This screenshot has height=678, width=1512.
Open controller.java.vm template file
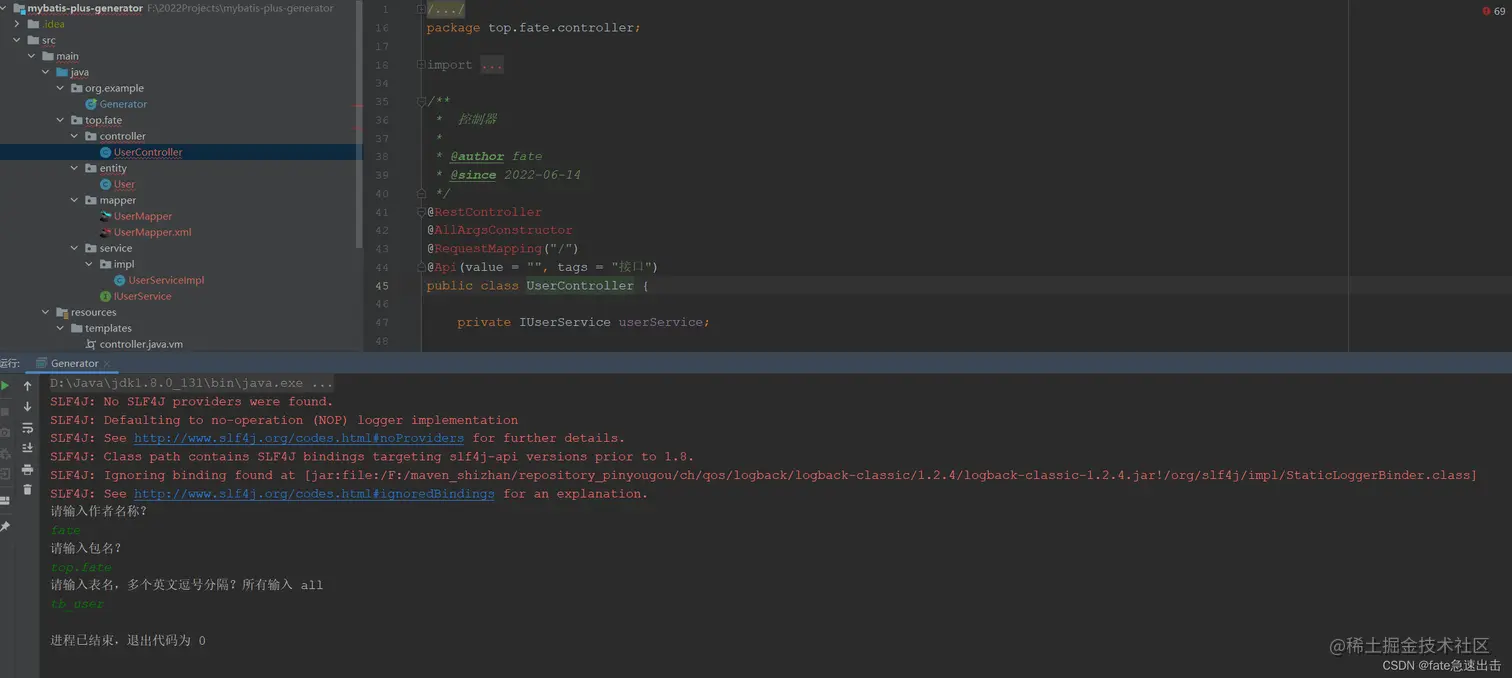tap(141, 344)
